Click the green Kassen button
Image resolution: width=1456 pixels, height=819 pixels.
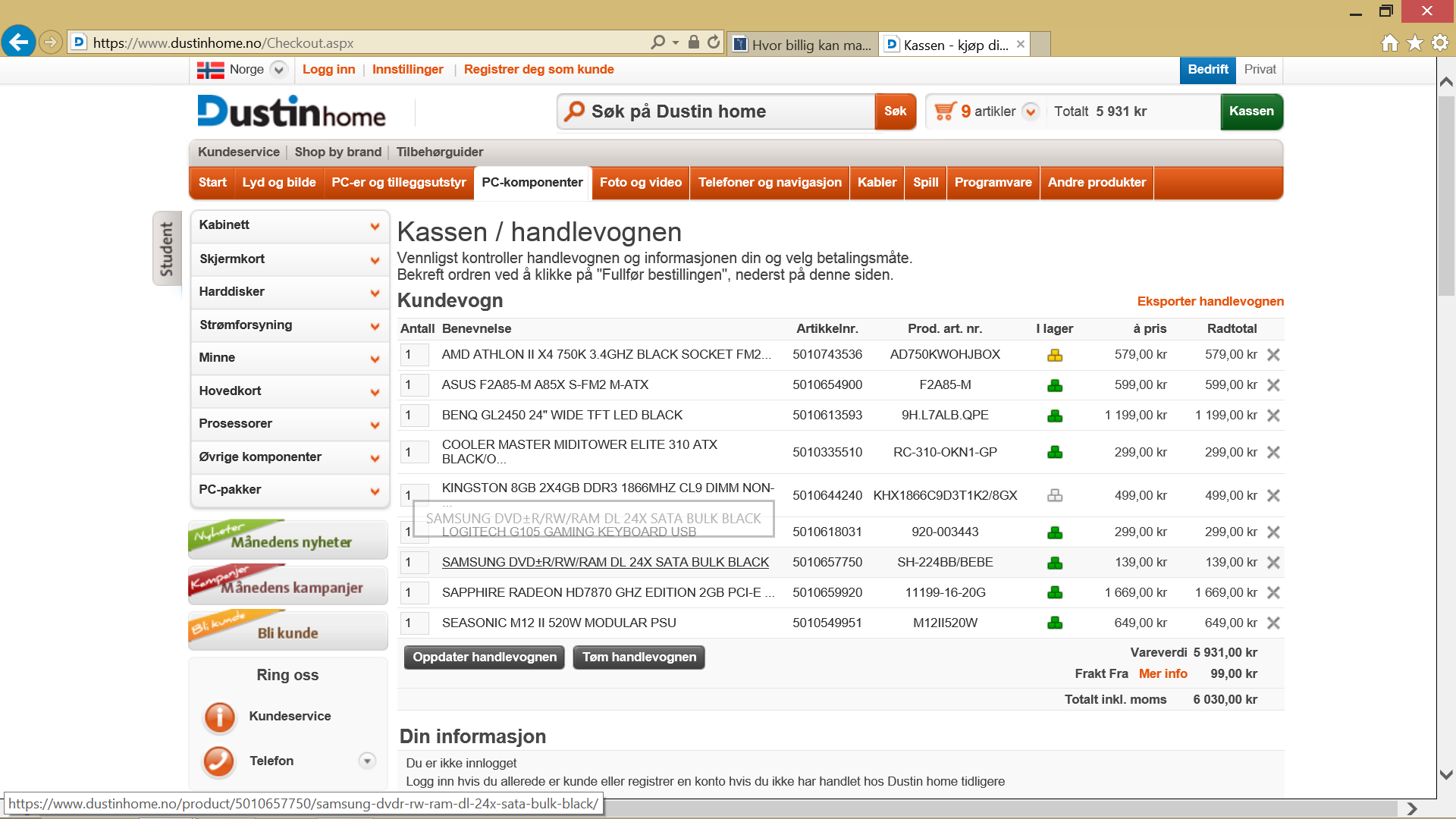(x=1251, y=111)
